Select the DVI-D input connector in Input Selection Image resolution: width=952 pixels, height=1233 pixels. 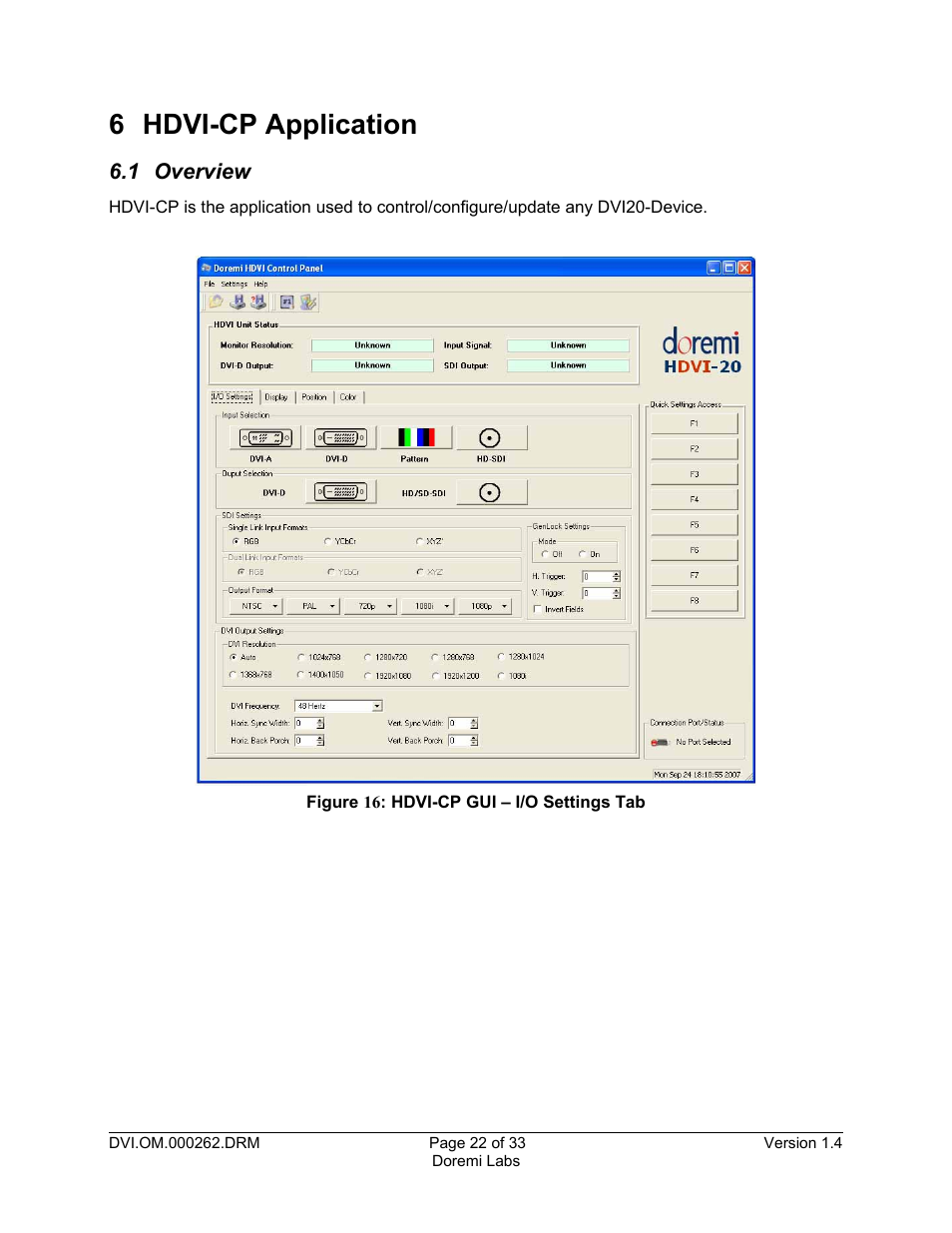pyautogui.click(x=341, y=438)
